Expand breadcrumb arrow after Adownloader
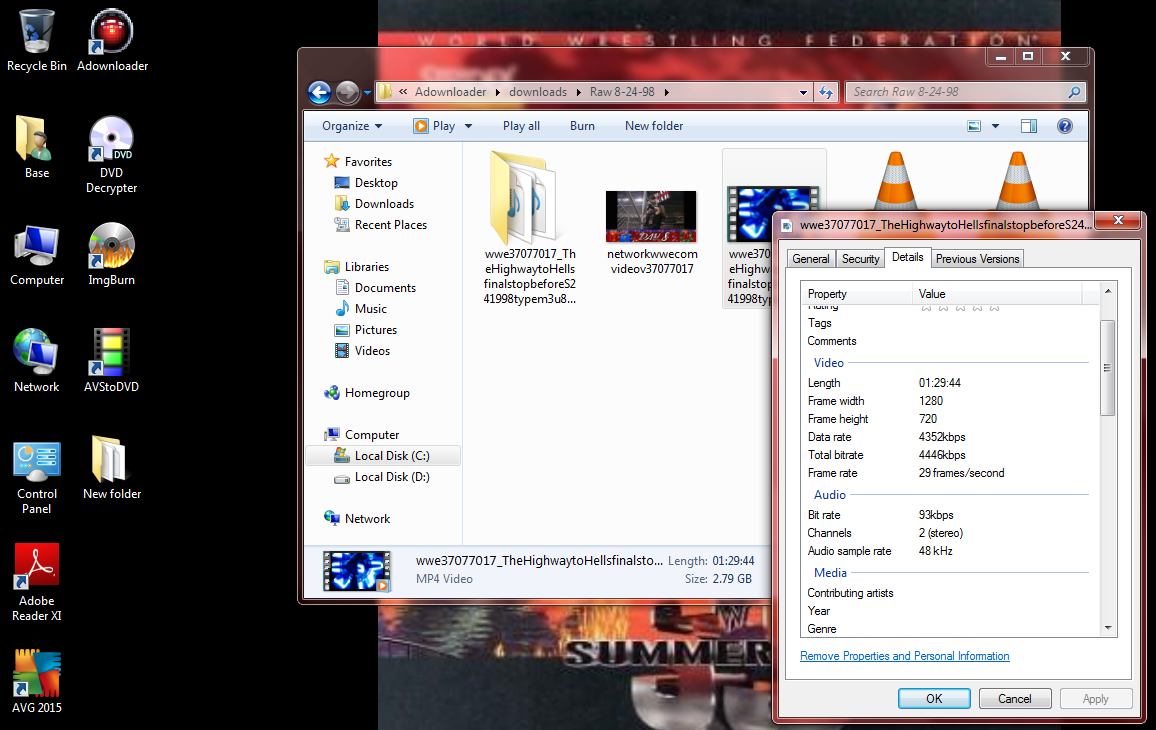 (x=498, y=92)
